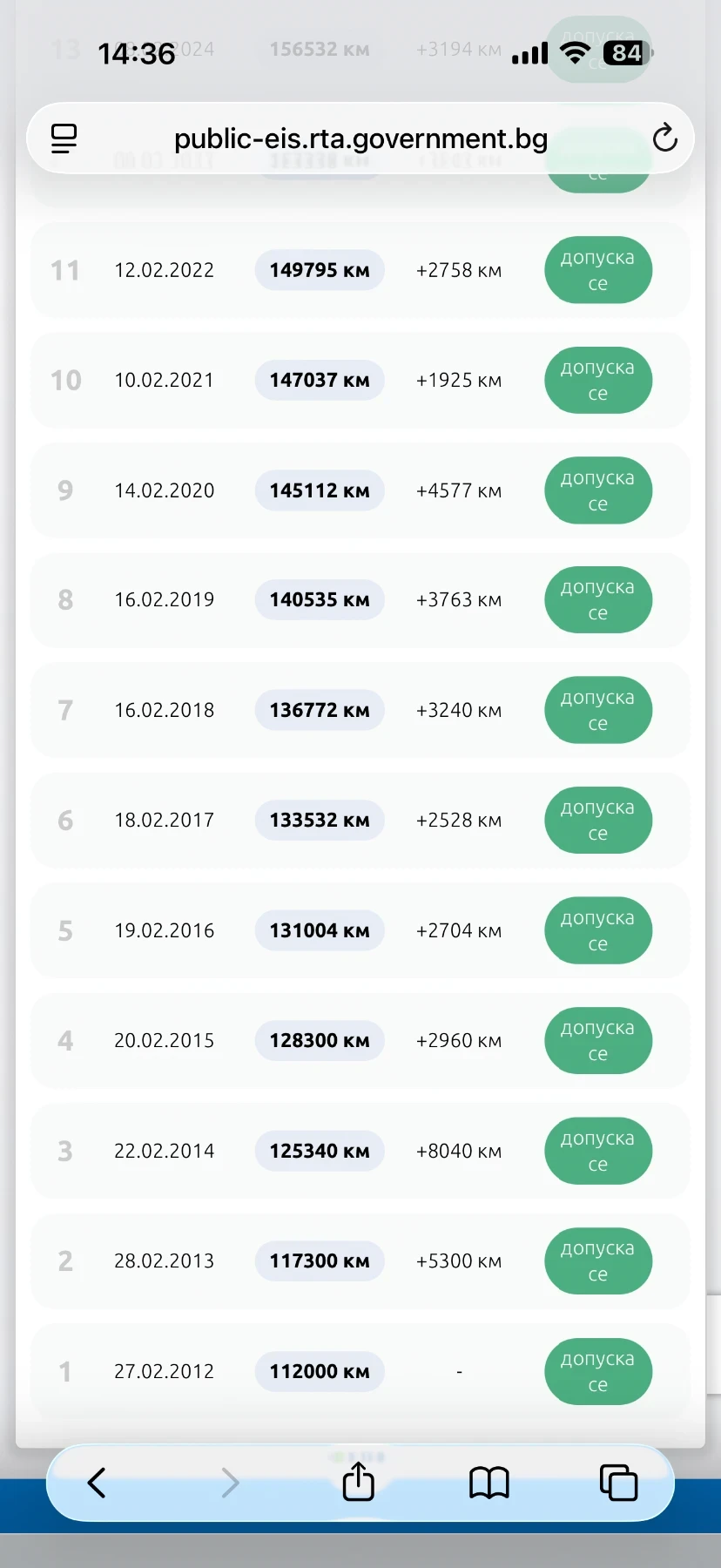Tap the address bar public-eis.rta.government.bg
Image resolution: width=721 pixels, height=1568 pixels.
(360, 139)
